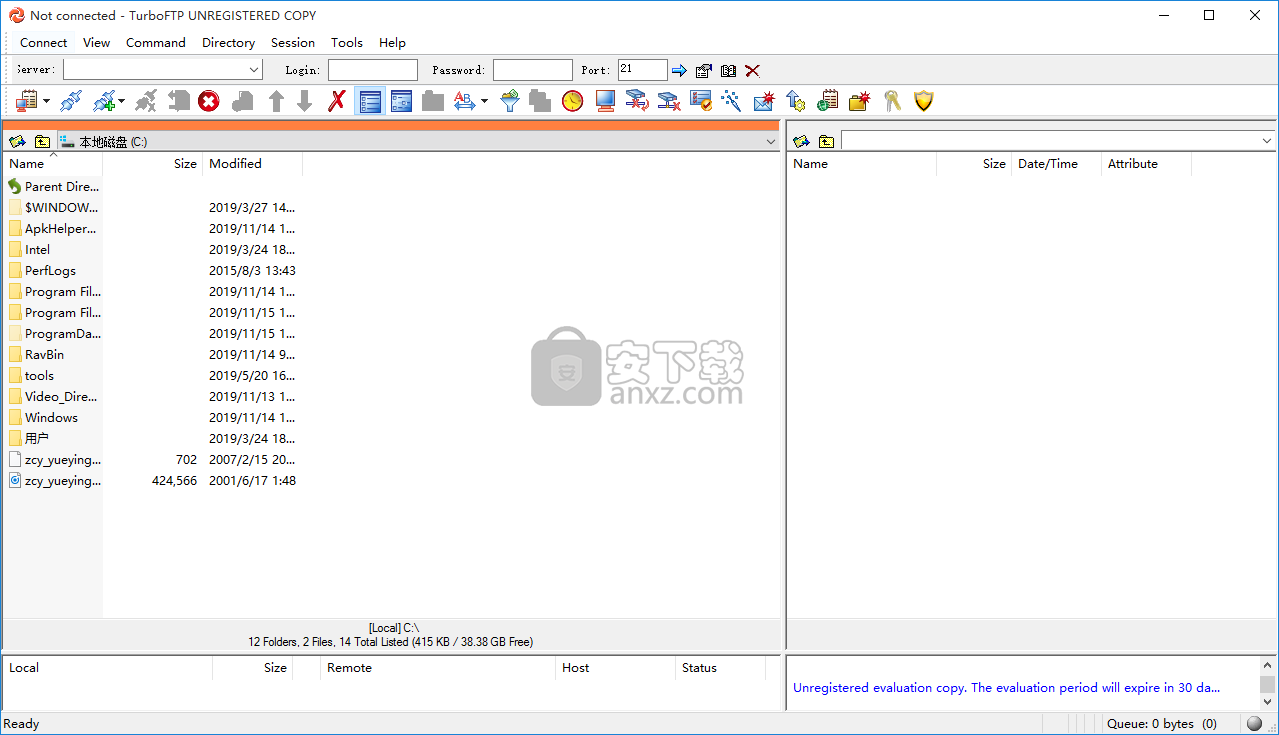Click the server with red sync arrows icon

pos(636,101)
